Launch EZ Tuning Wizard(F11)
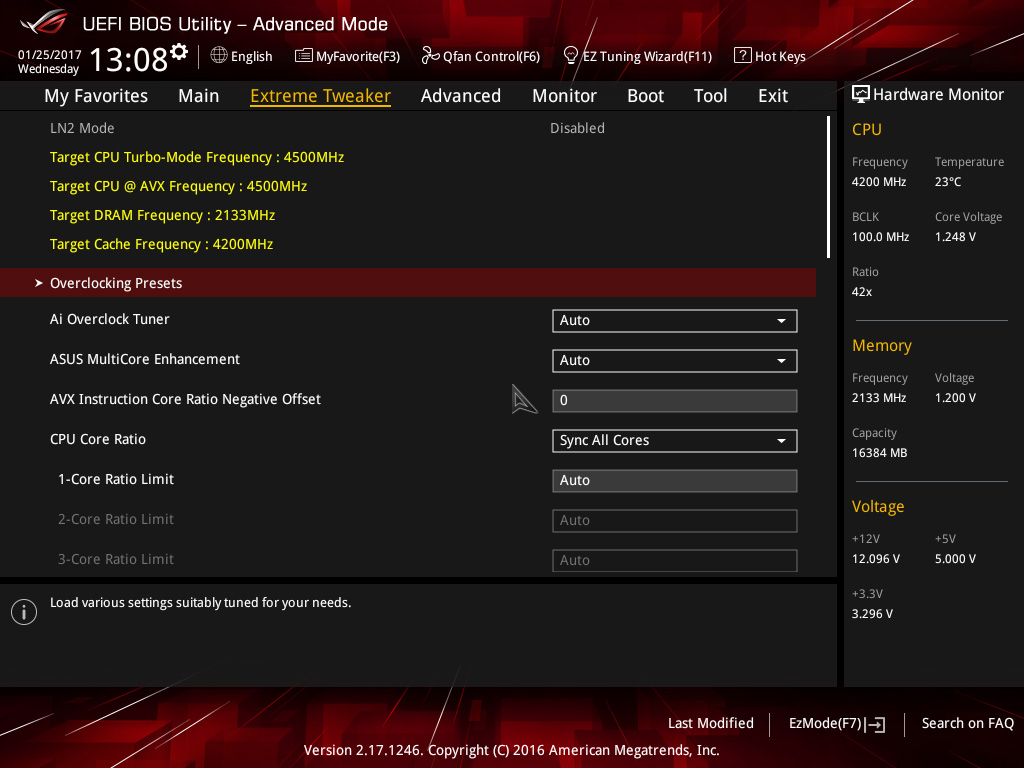 (647, 56)
